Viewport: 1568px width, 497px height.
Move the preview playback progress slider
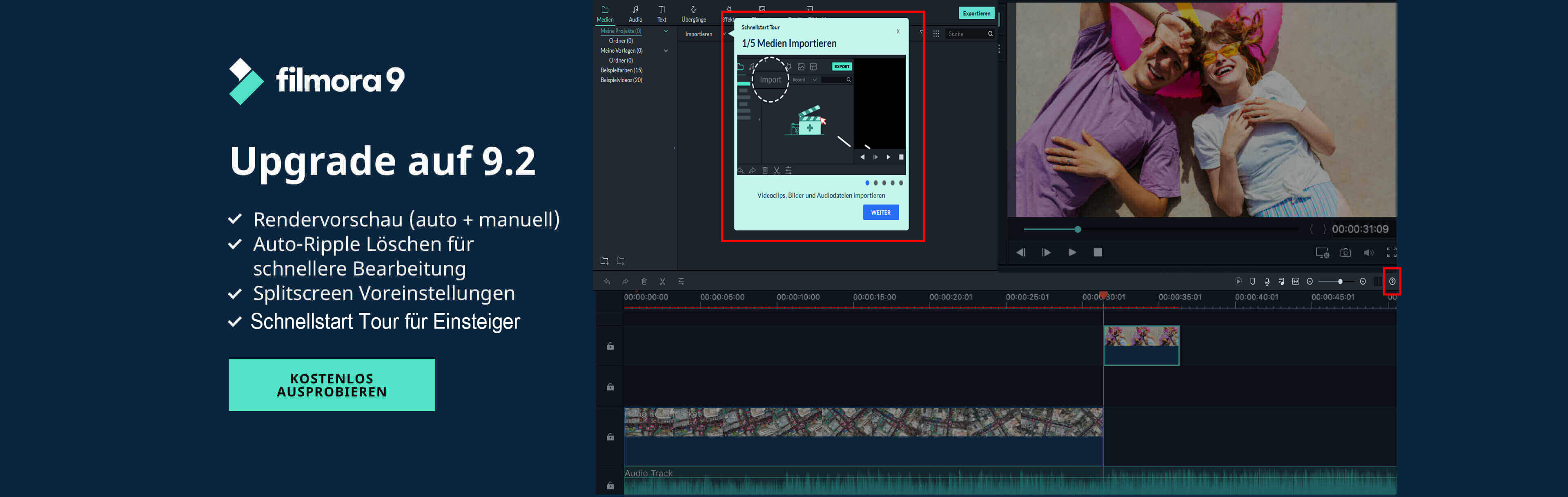pyautogui.click(x=1078, y=229)
